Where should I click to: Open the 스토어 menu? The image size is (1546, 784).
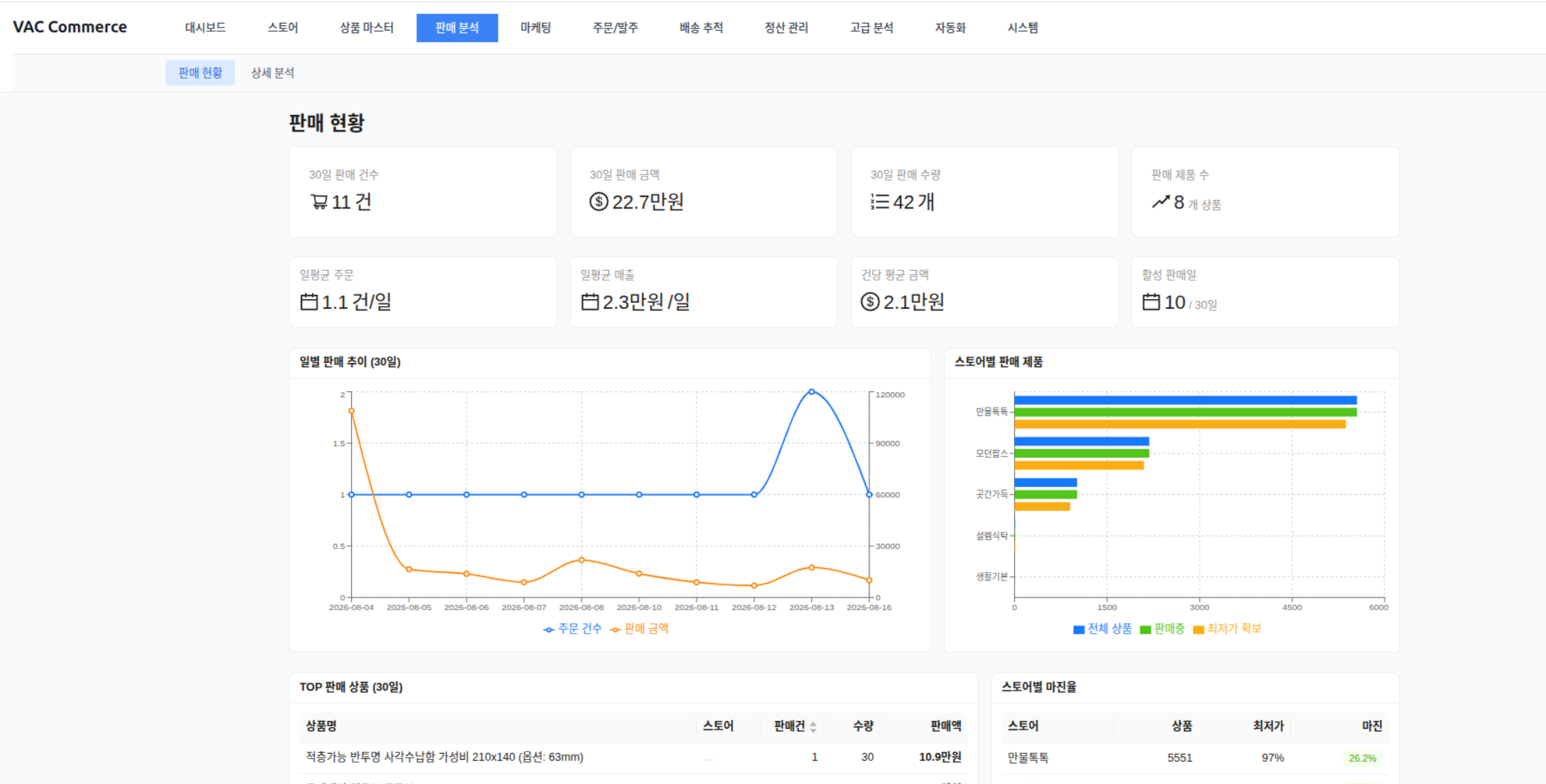tap(283, 28)
